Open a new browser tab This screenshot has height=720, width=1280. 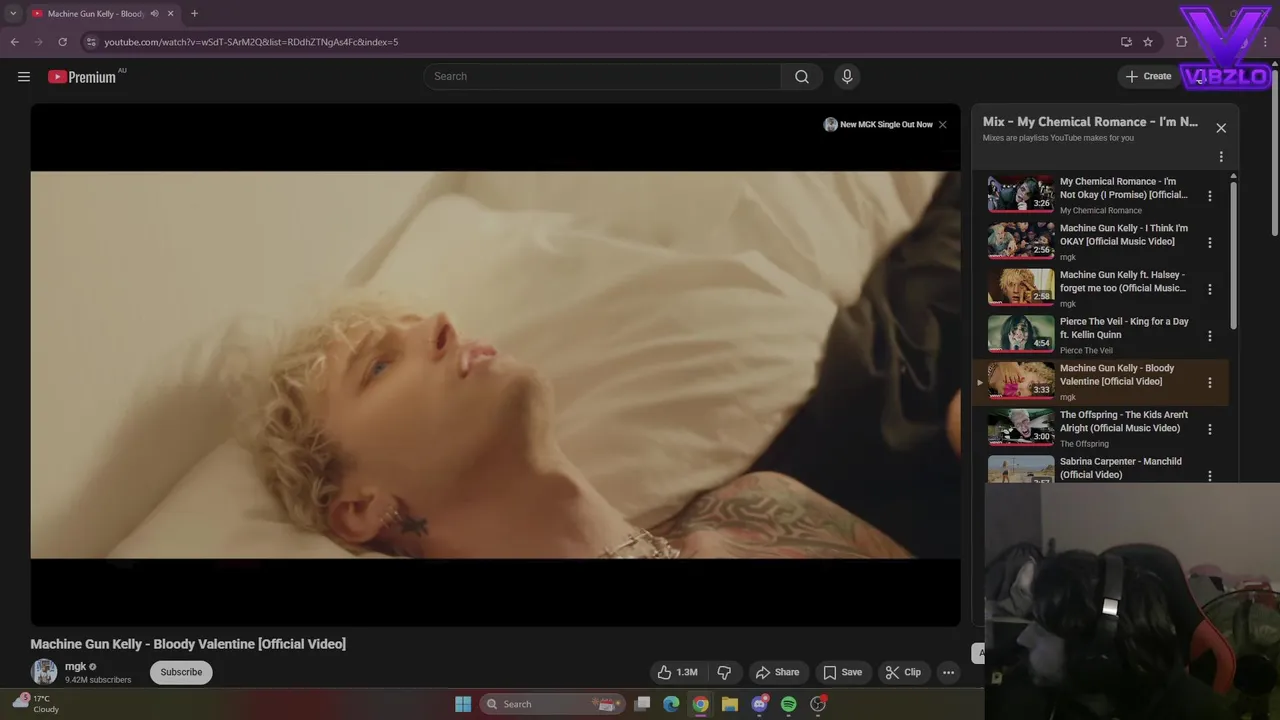pyautogui.click(x=194, y=14)
